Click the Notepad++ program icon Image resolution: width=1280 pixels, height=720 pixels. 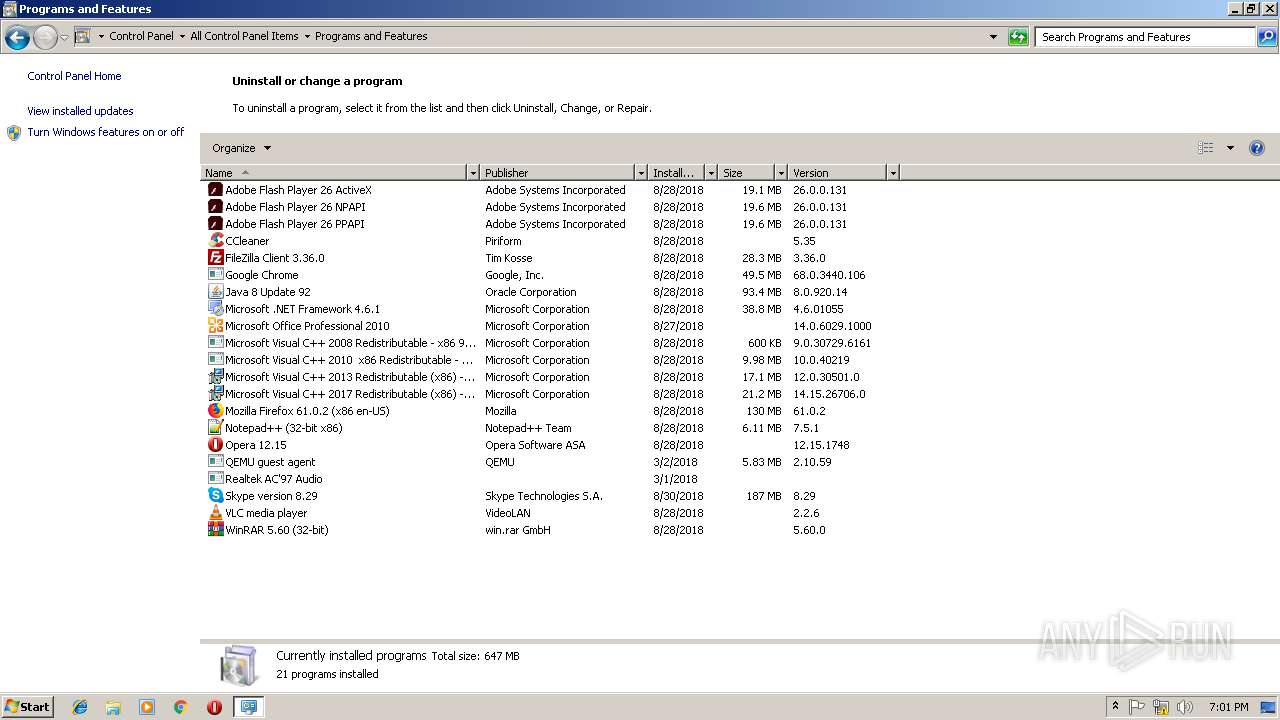[215, 428]
